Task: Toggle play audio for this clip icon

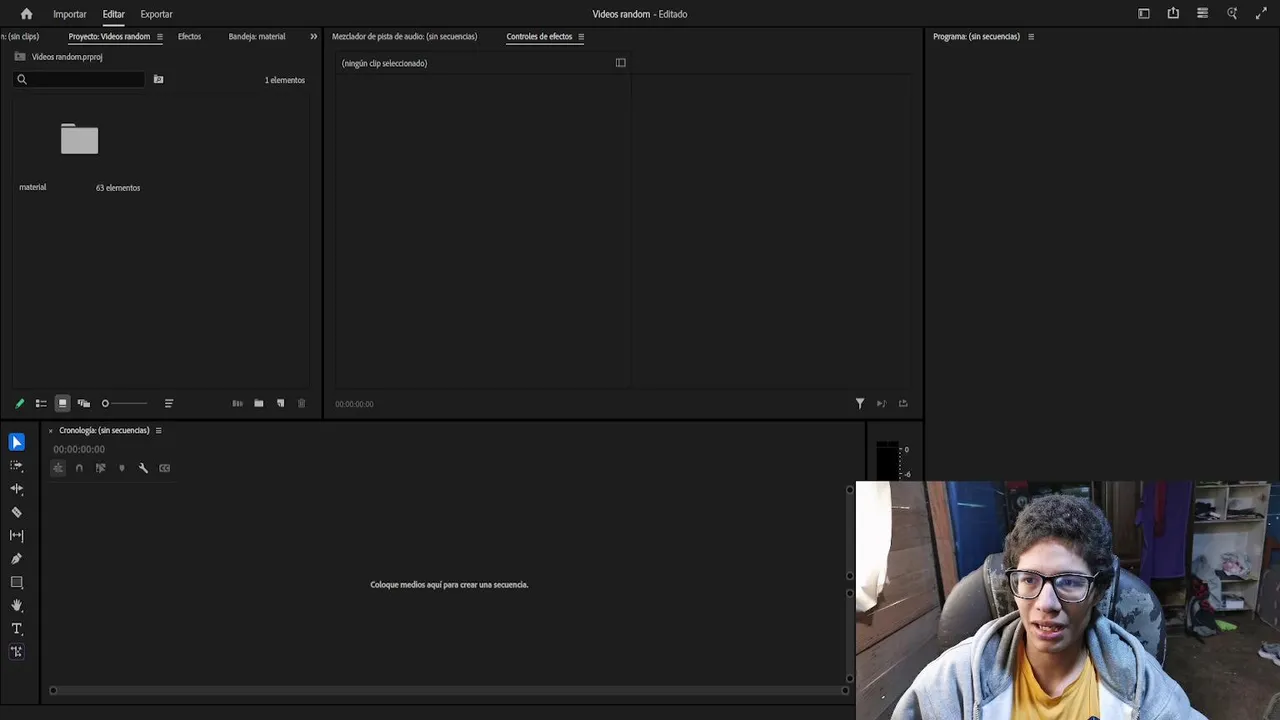Action: [881, 404]
